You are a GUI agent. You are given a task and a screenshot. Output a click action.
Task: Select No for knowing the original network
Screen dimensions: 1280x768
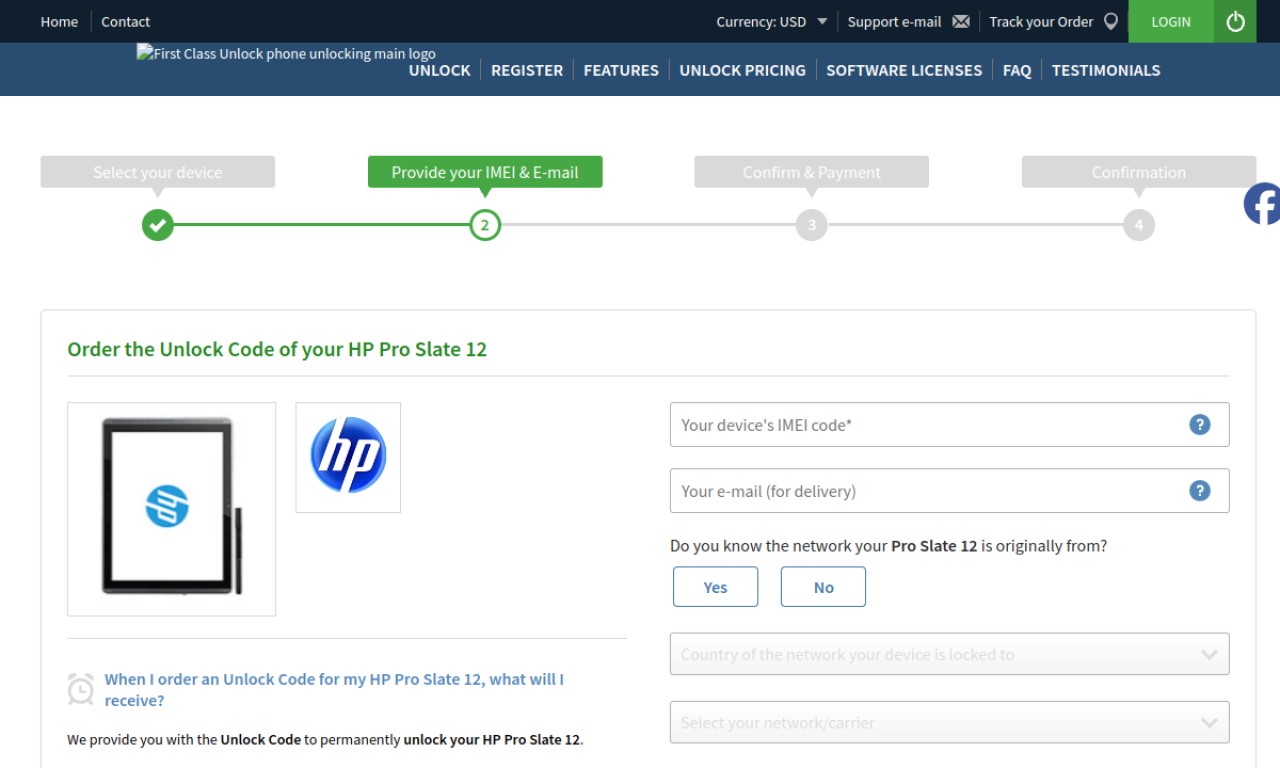pos(823,587)
